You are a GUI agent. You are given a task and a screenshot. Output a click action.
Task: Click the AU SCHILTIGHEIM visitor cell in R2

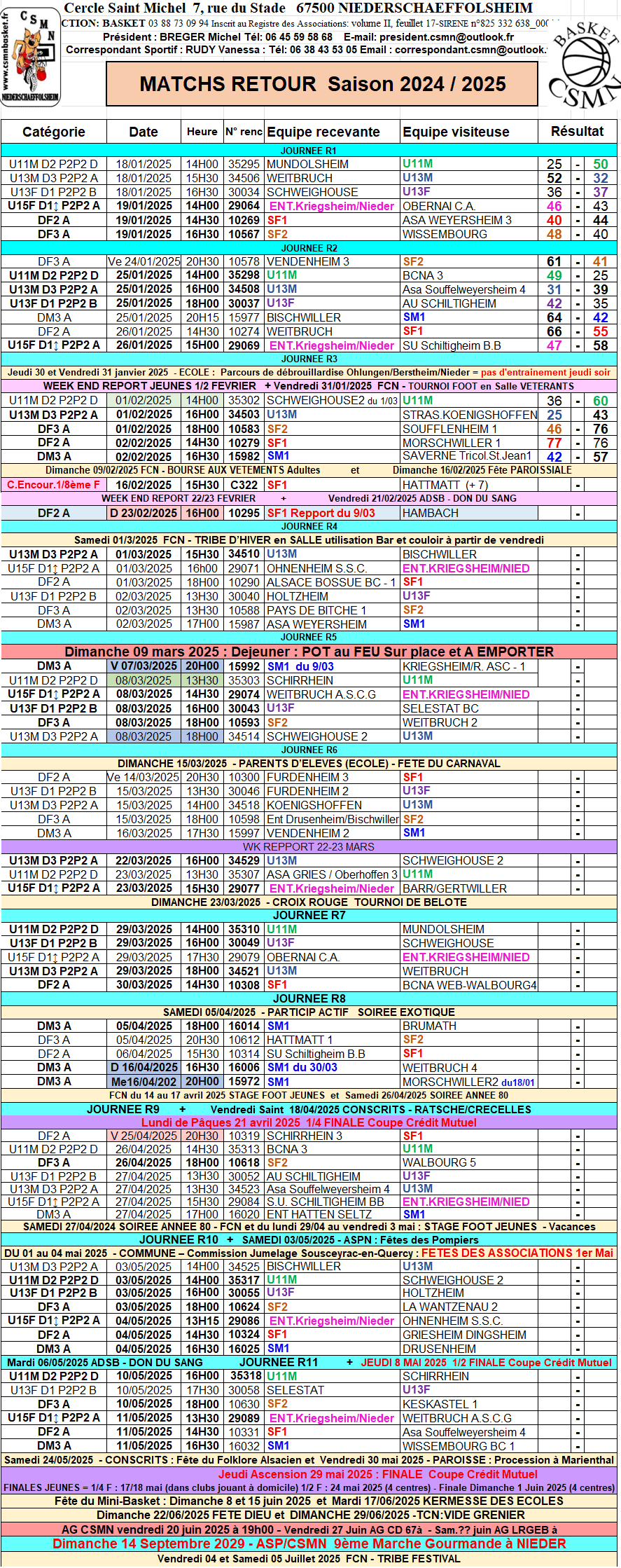(x=470, y=303)
